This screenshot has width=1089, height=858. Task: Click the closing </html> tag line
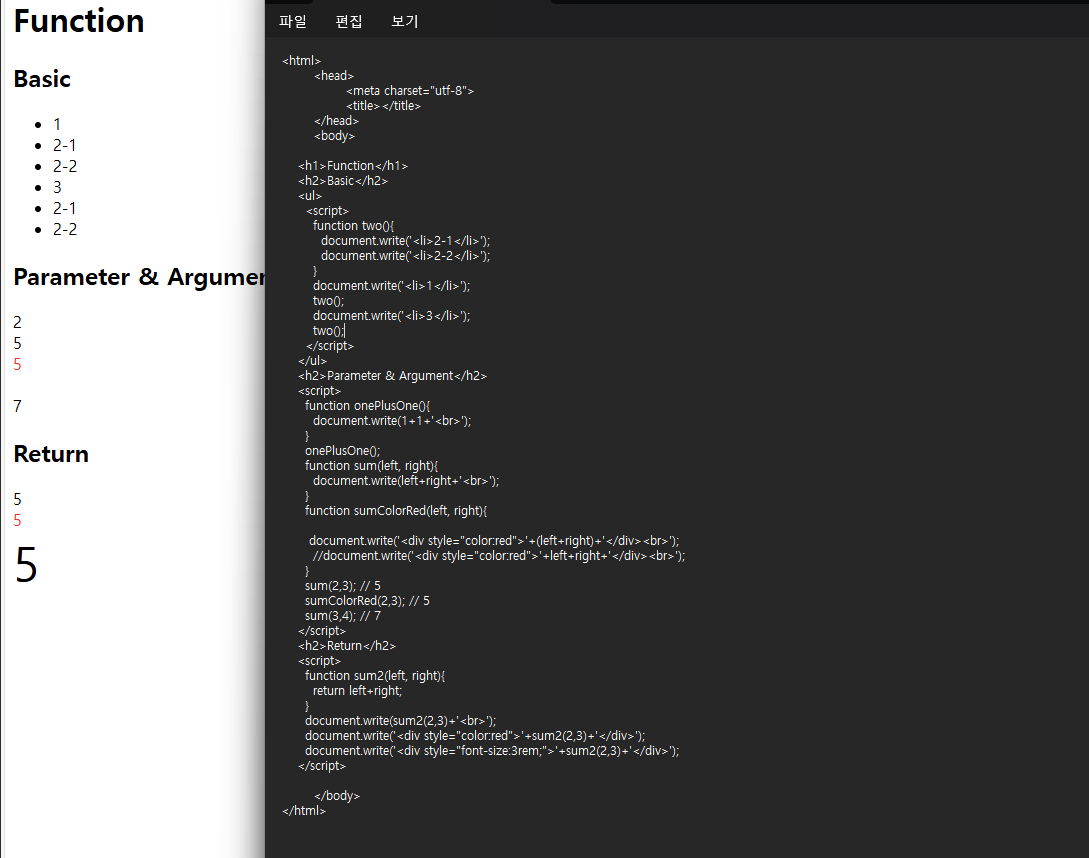pyautogui.click(x=304, y=811)
